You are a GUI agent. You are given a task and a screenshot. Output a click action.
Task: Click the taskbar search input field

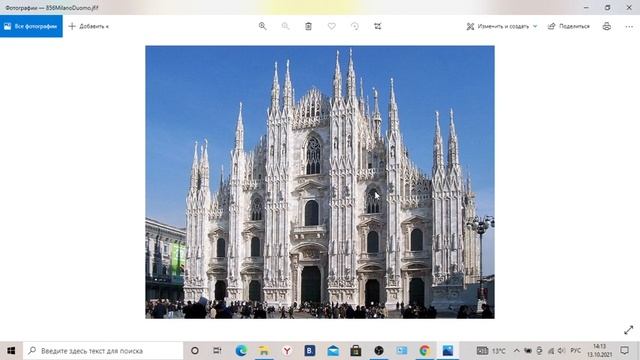(x=103, y=351)
